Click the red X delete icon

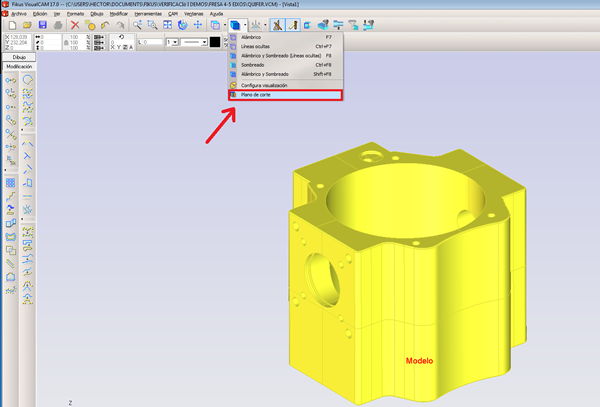point(75,24)
